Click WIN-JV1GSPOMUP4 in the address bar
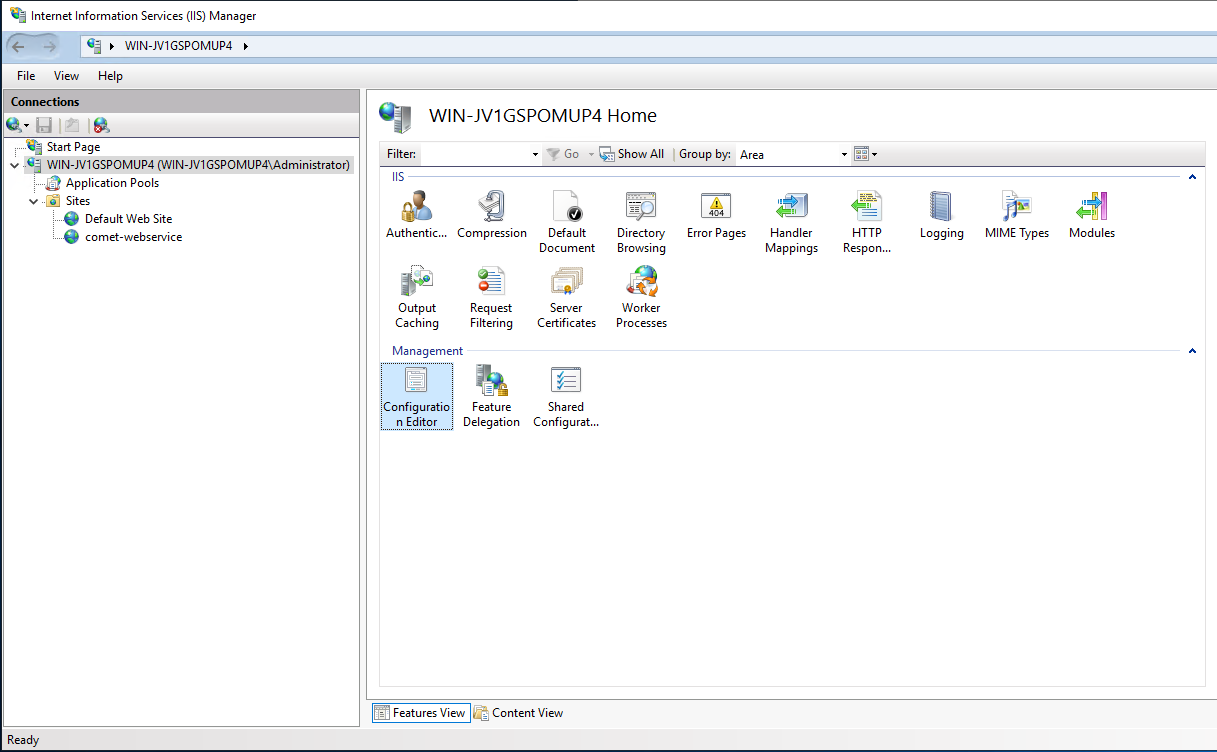1217x752 pixels. [x=178, y=46]
